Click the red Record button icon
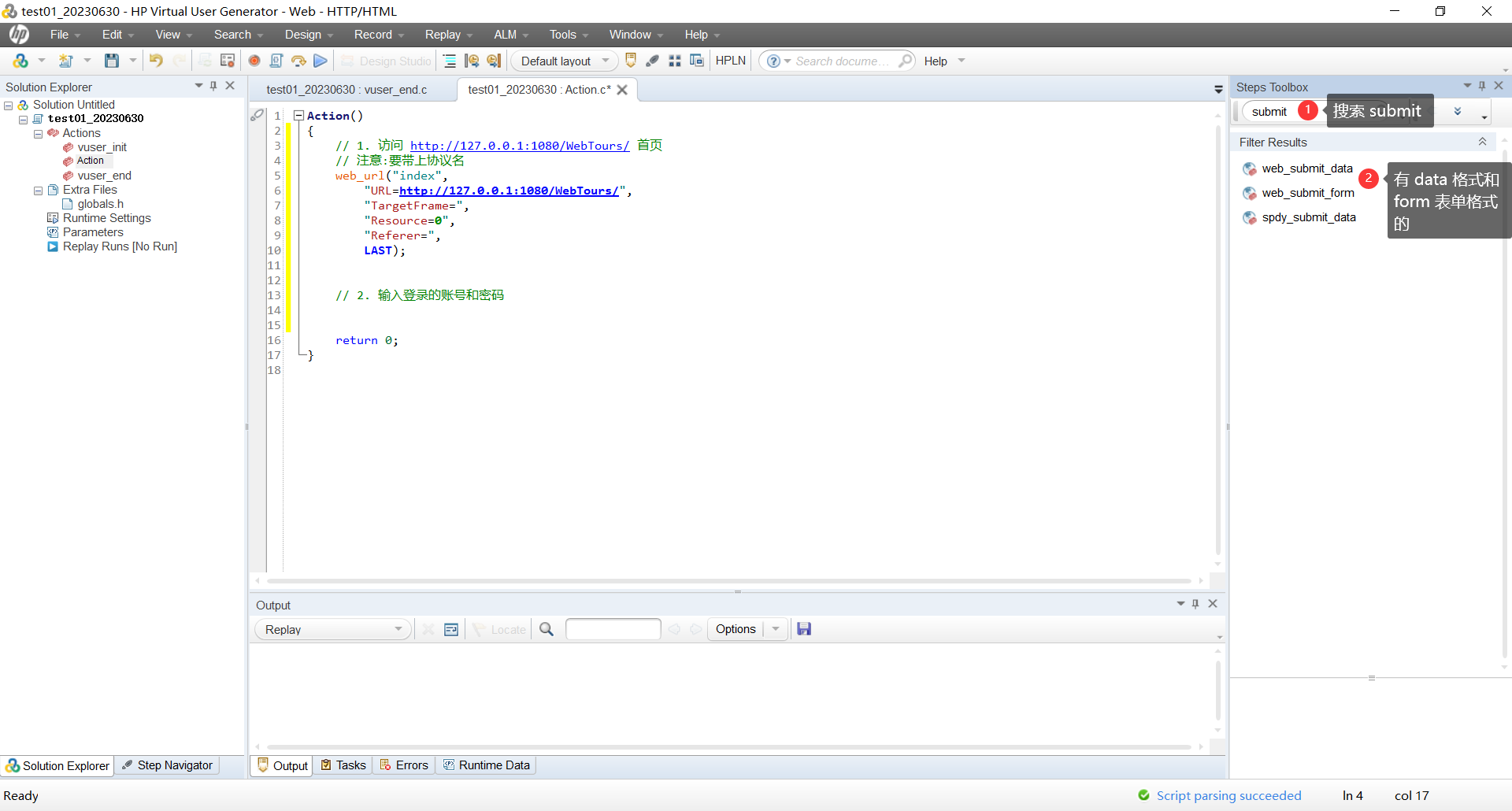The height and width of the screenshot is (811, 1512). click(254, 61)
